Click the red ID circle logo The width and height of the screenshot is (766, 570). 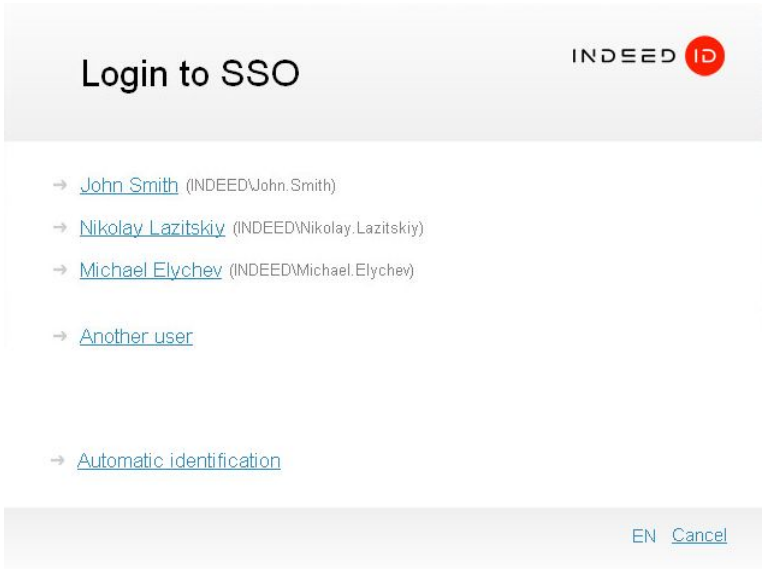tap(705, 56)
